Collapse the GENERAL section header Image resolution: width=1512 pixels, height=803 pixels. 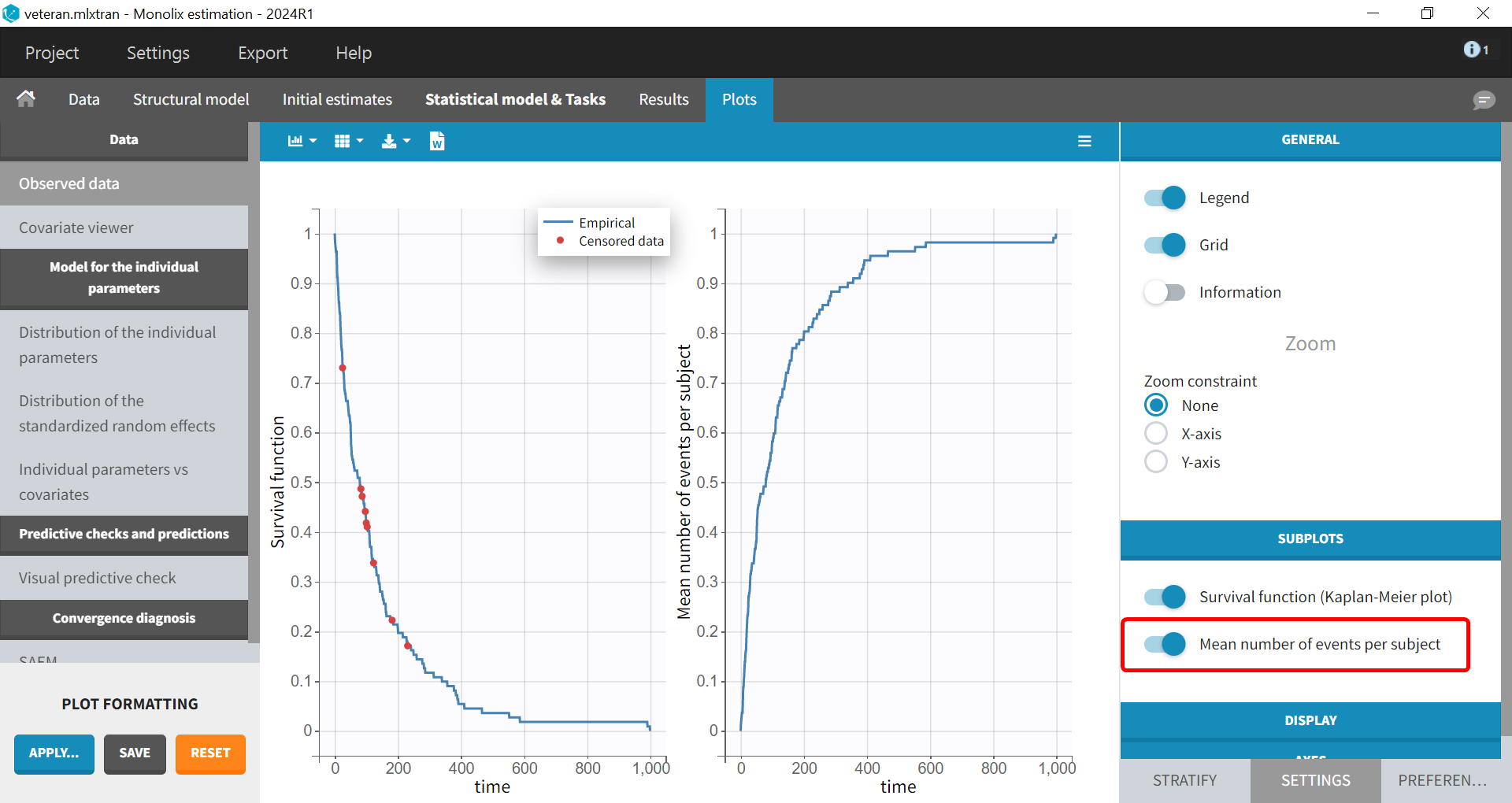point(1310,139)
